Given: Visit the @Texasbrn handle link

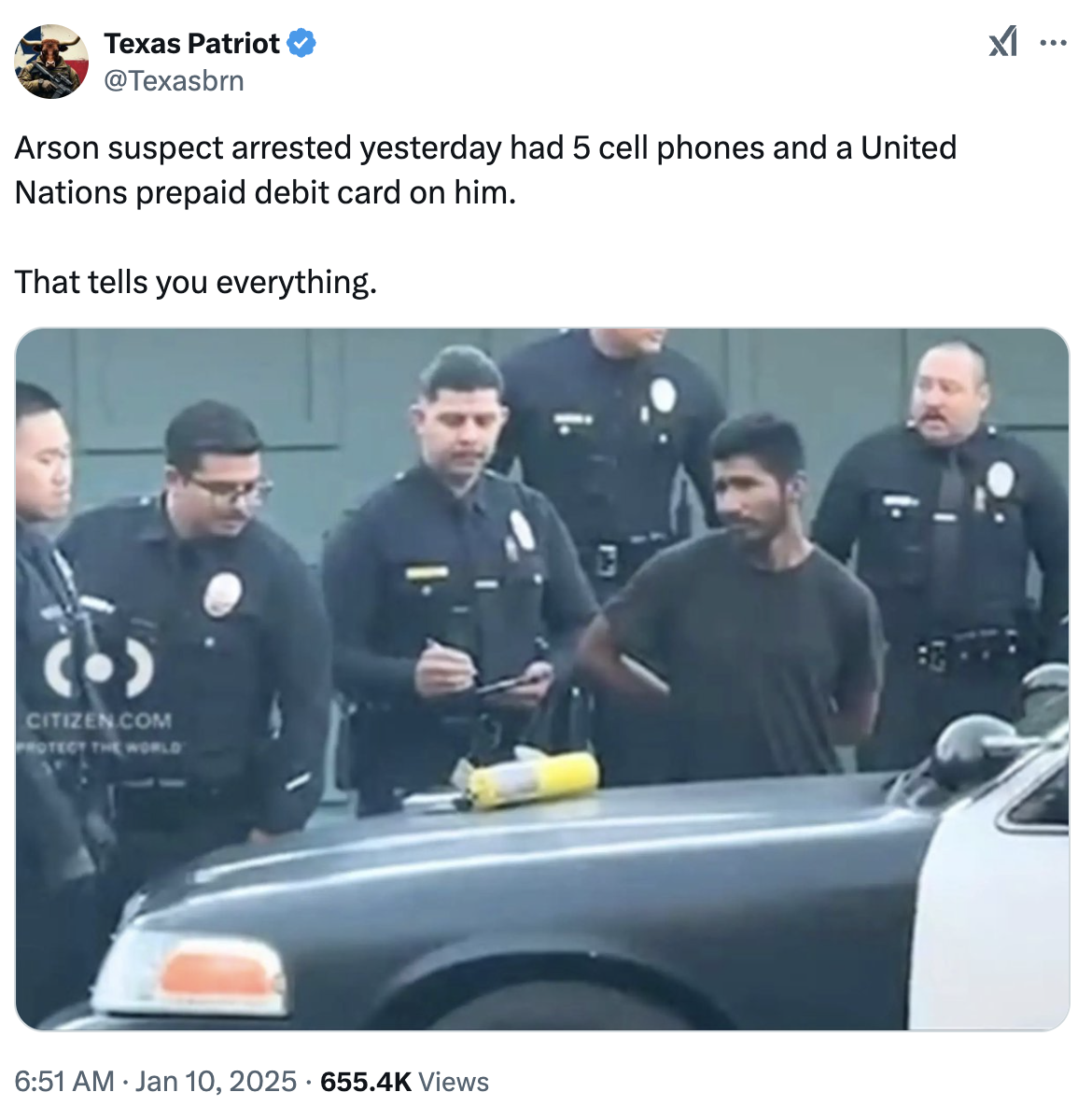Looking at the screenshot, I should click(174, 81).
